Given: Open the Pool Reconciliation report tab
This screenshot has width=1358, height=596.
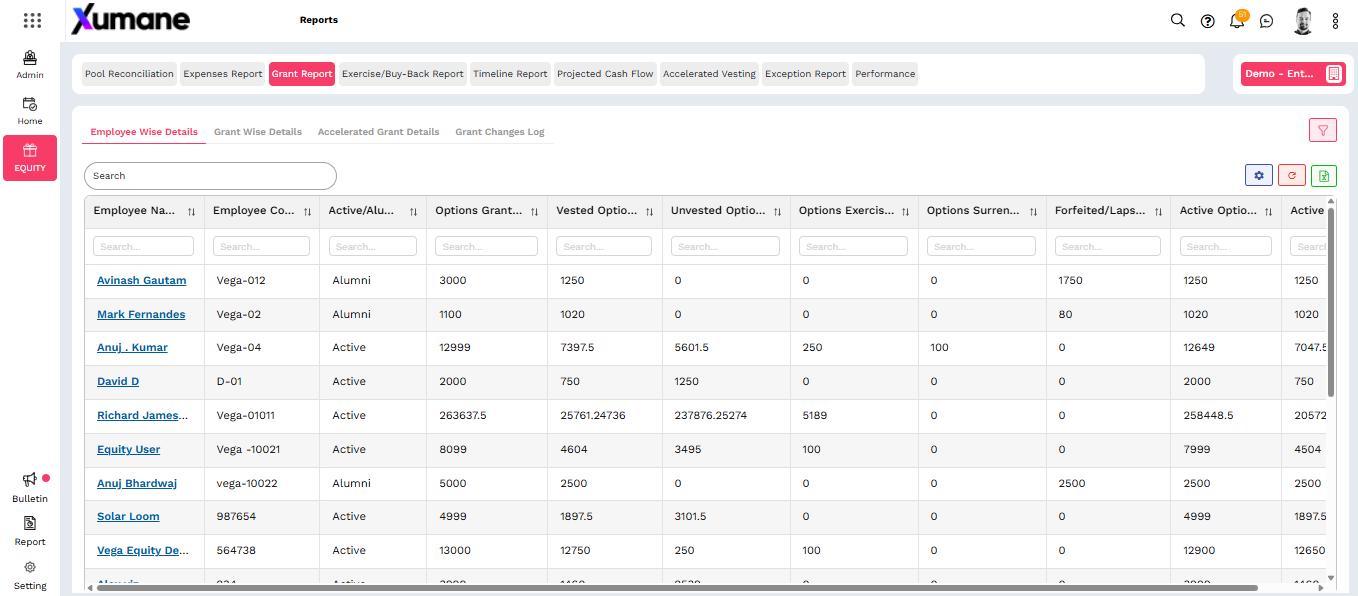Looking at the screenshot, I should click(x=129, y=74).
